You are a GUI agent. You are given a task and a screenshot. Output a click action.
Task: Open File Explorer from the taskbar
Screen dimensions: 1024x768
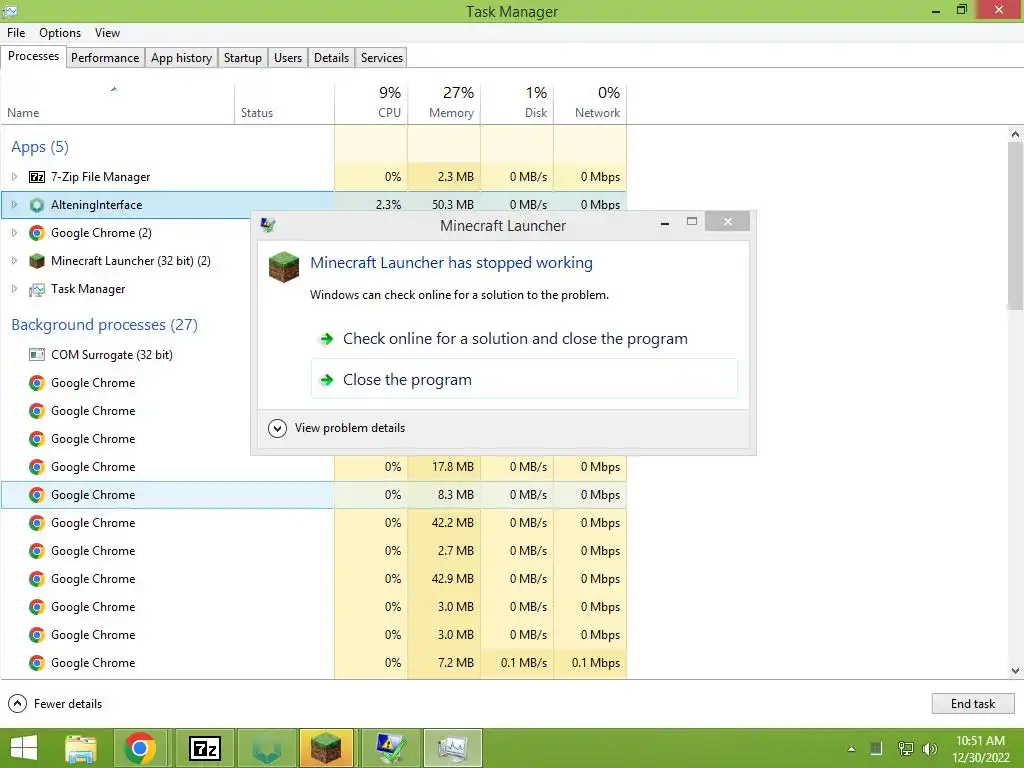tap(81, 748)
